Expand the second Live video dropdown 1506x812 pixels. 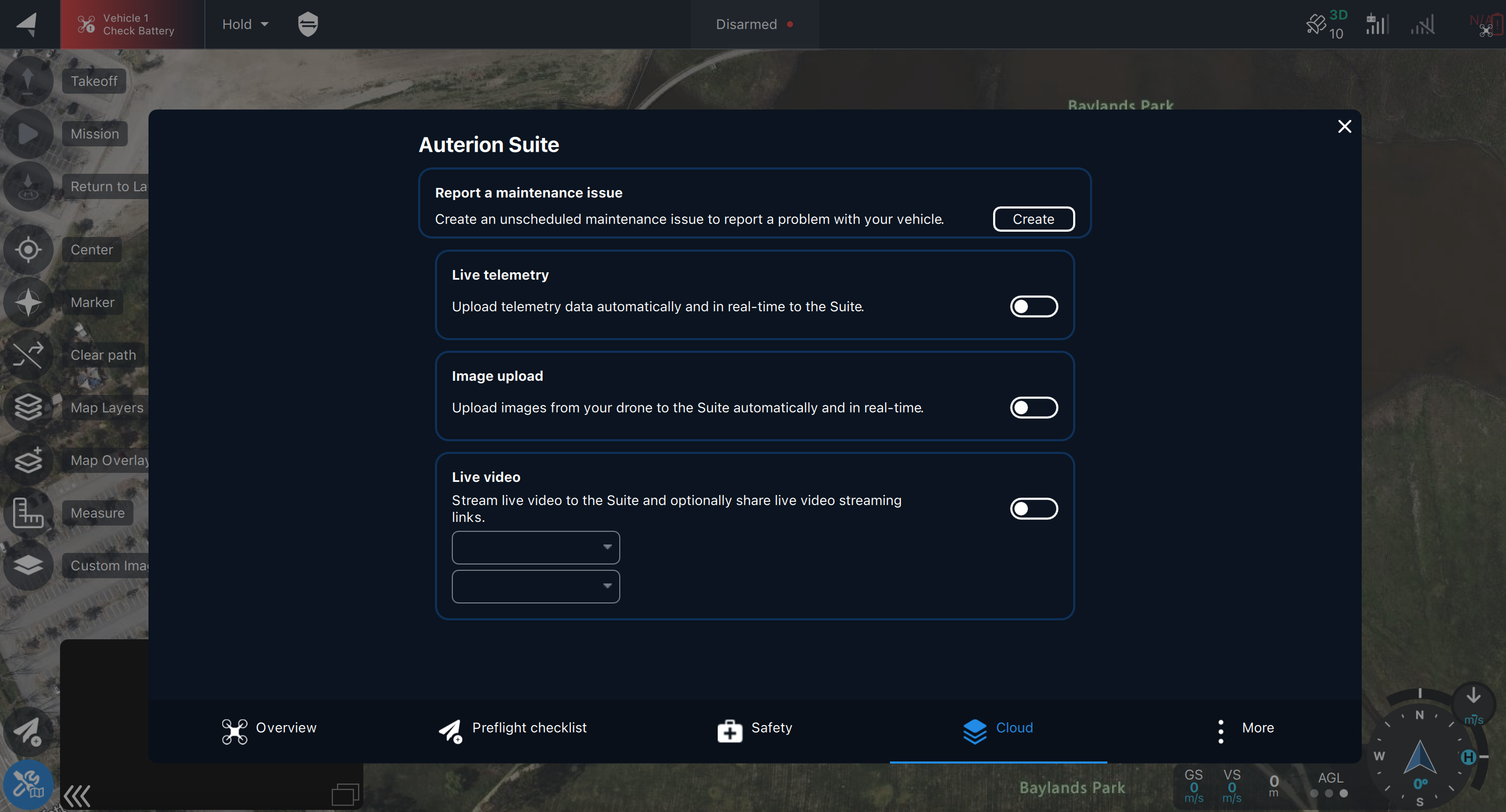[535, 586]
